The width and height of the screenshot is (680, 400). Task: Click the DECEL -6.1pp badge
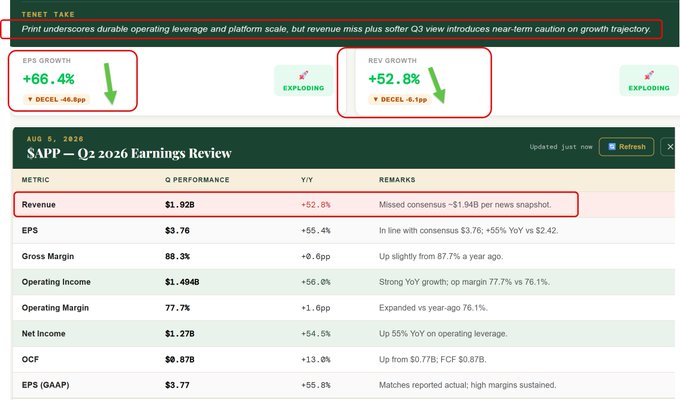[400, 99]
